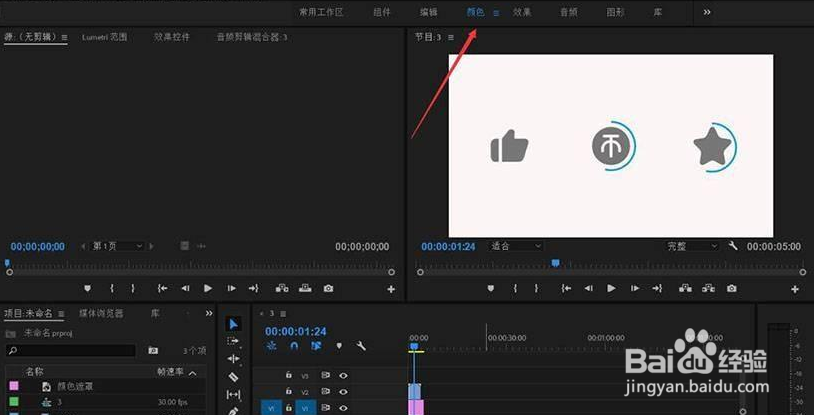Image resolution: width=814 pixels, height=415 pixels.
Task: Mark In in Source monitor
Action: tap(111, 288)
